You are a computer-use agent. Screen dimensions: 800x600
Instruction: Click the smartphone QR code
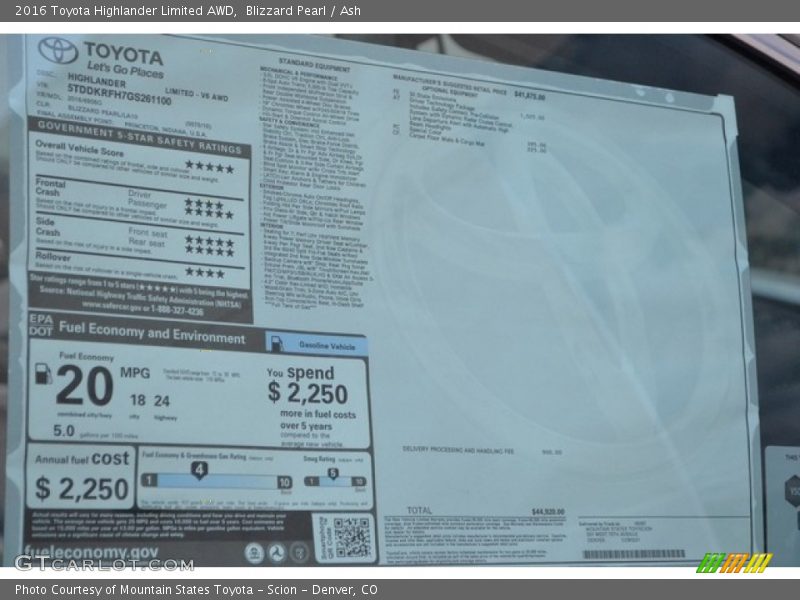(352, 537)
